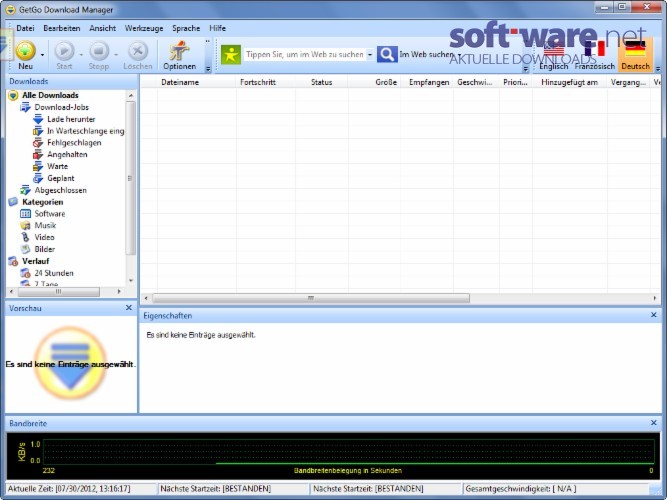Open the Datei menu

click(x=25, y=28)
